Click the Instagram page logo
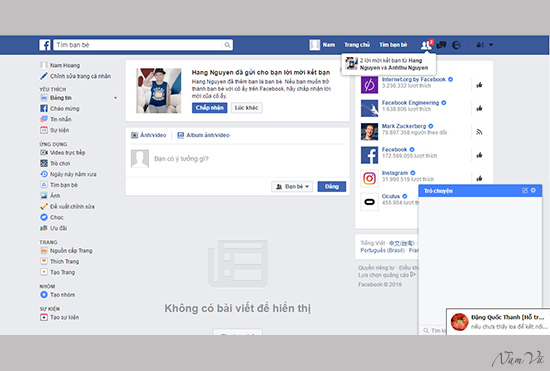This screenshot has width=550, height=371. pos(369,178)
